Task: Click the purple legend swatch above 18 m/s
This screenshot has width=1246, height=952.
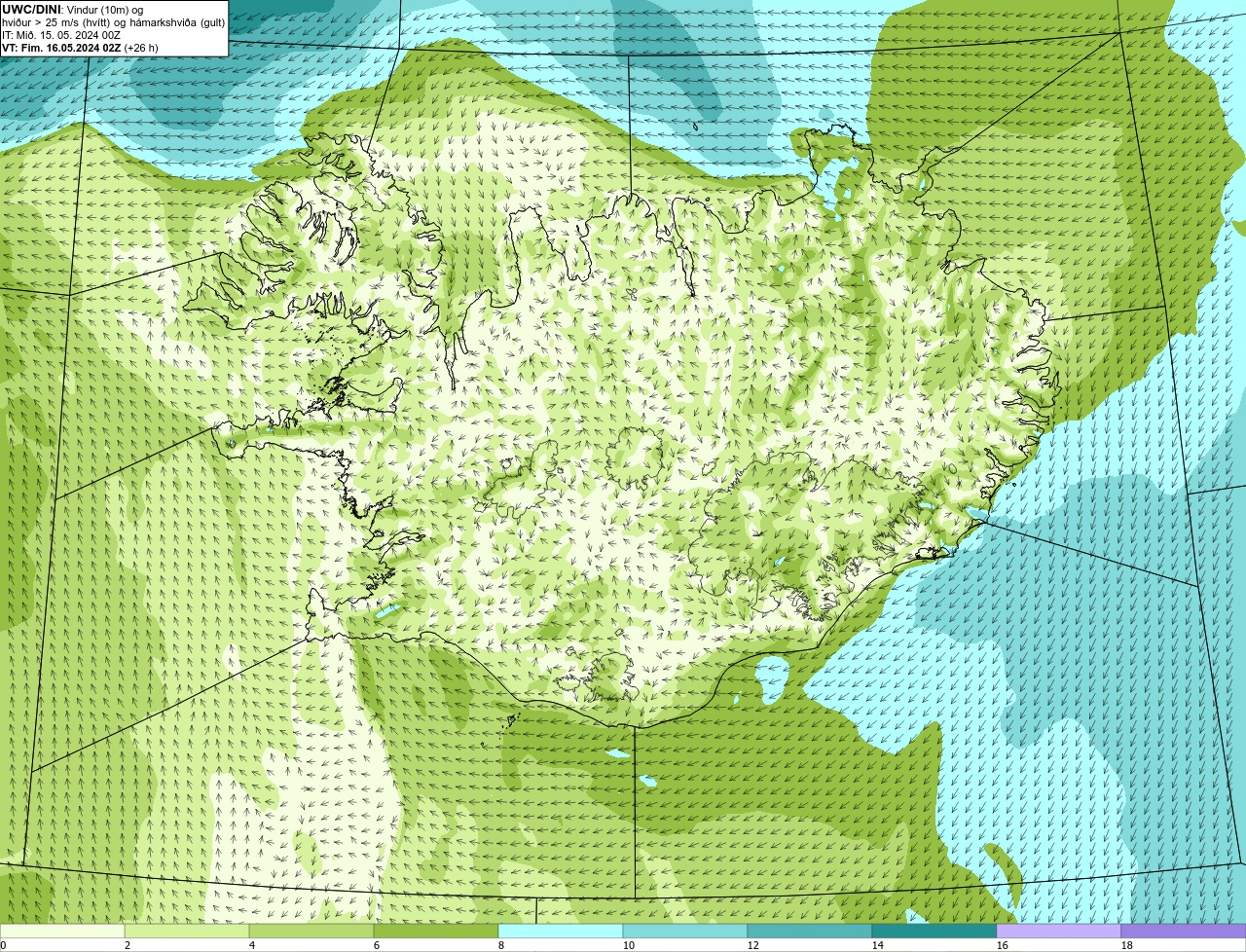Action: [x=1184, y=931]
